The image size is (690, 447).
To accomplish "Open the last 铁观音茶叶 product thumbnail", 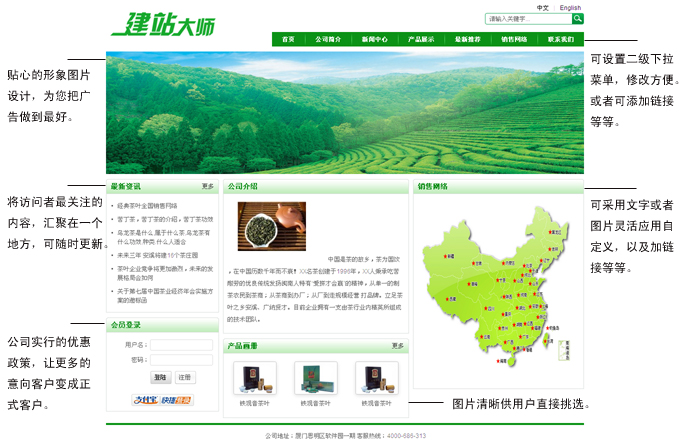I will (x=377, y=378).
